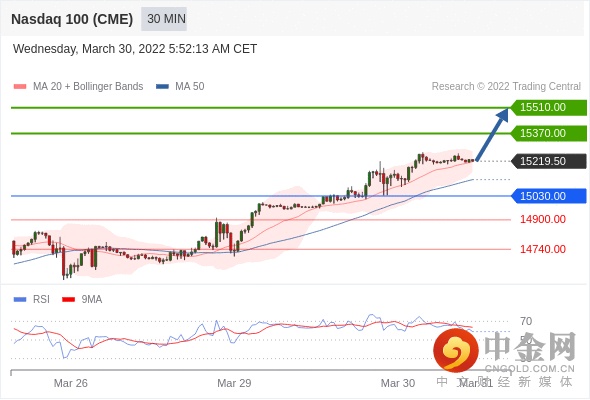Click the blue upward forecast arrow
This screenshot has height=400, width=590.
point(493,134)
